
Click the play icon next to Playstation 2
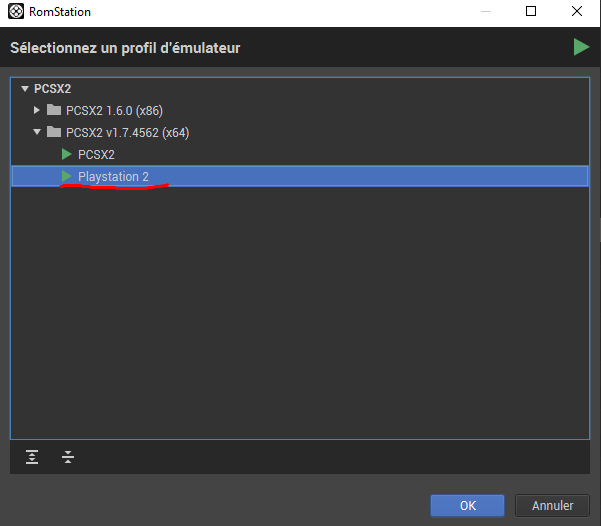pos(67,176)
